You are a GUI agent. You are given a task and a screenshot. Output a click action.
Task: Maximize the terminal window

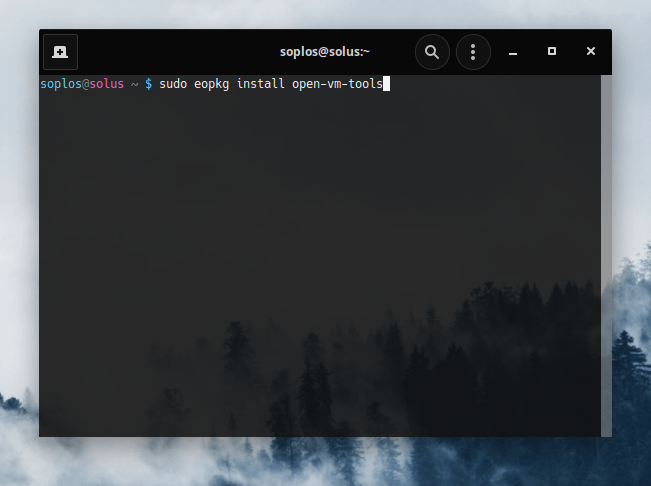(552, 51)
